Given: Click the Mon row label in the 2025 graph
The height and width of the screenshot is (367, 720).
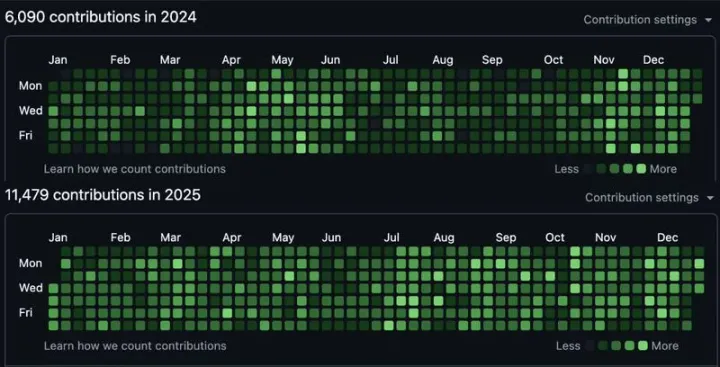Looking at the screenshot, I should click(x=30, y=263).
